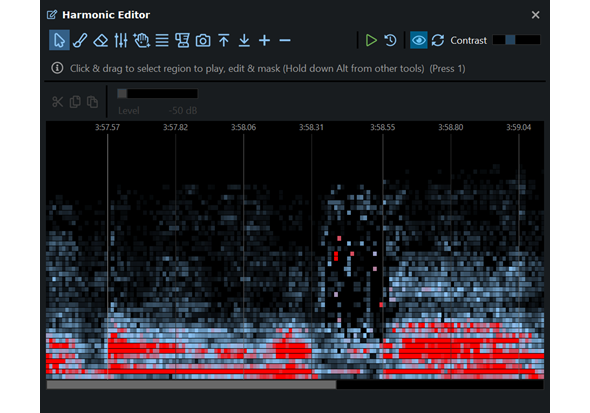Screen dimensions: 590x413
Task: Click the Level slider bar
Action: pos(157,93)
